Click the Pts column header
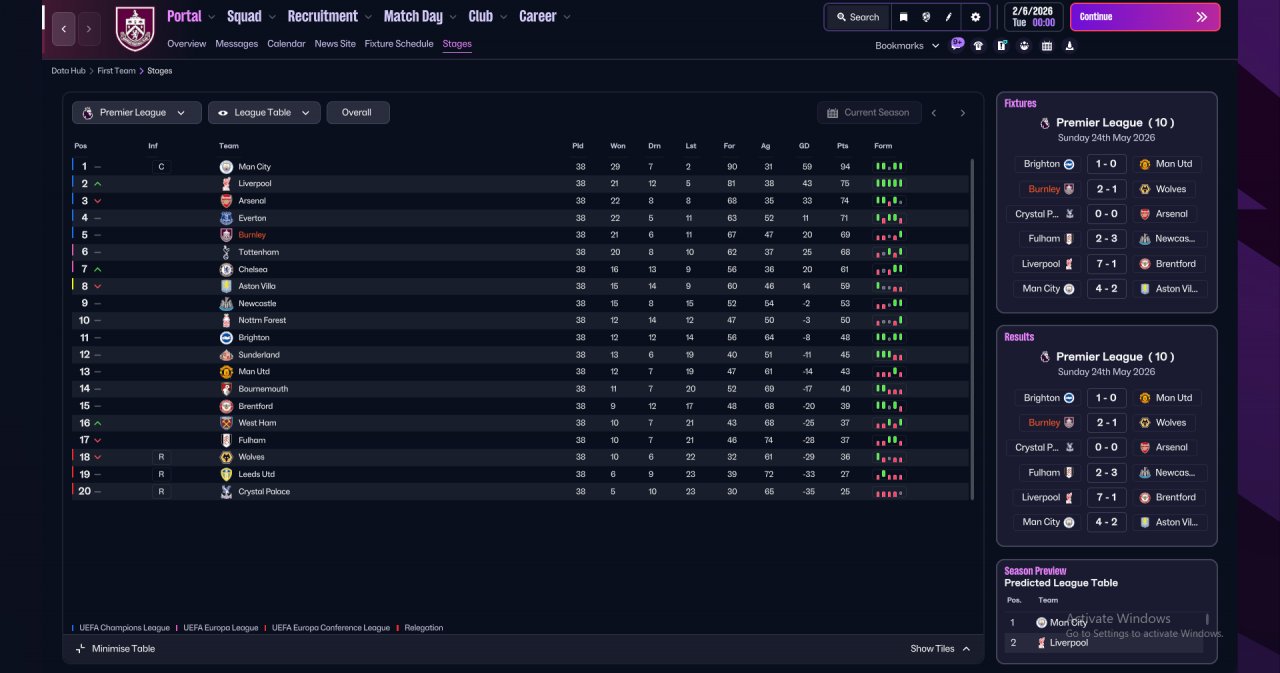Viewport: 1280px width, 673px height. pyautogui.click(x=844, y=146)
